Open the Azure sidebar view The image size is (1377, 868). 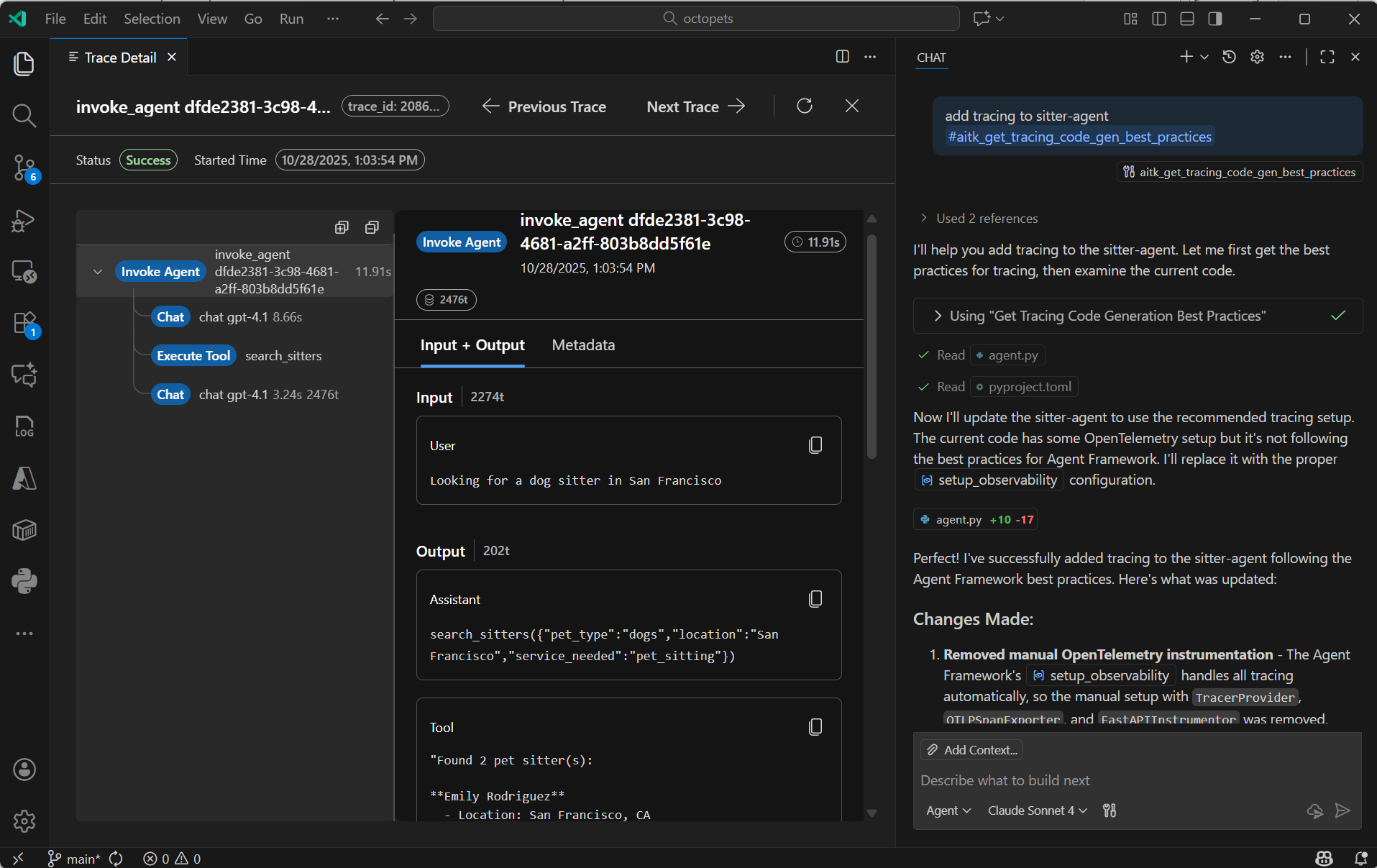pos(24,479)
